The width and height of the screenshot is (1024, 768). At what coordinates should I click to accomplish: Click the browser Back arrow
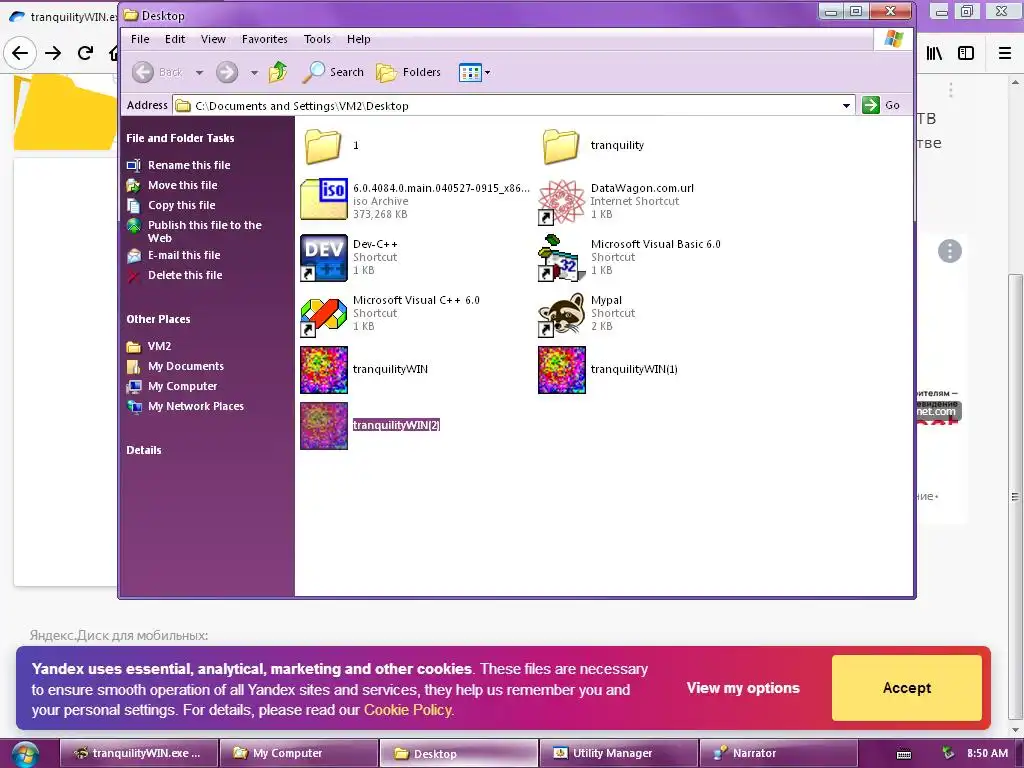tap(20, 53)
